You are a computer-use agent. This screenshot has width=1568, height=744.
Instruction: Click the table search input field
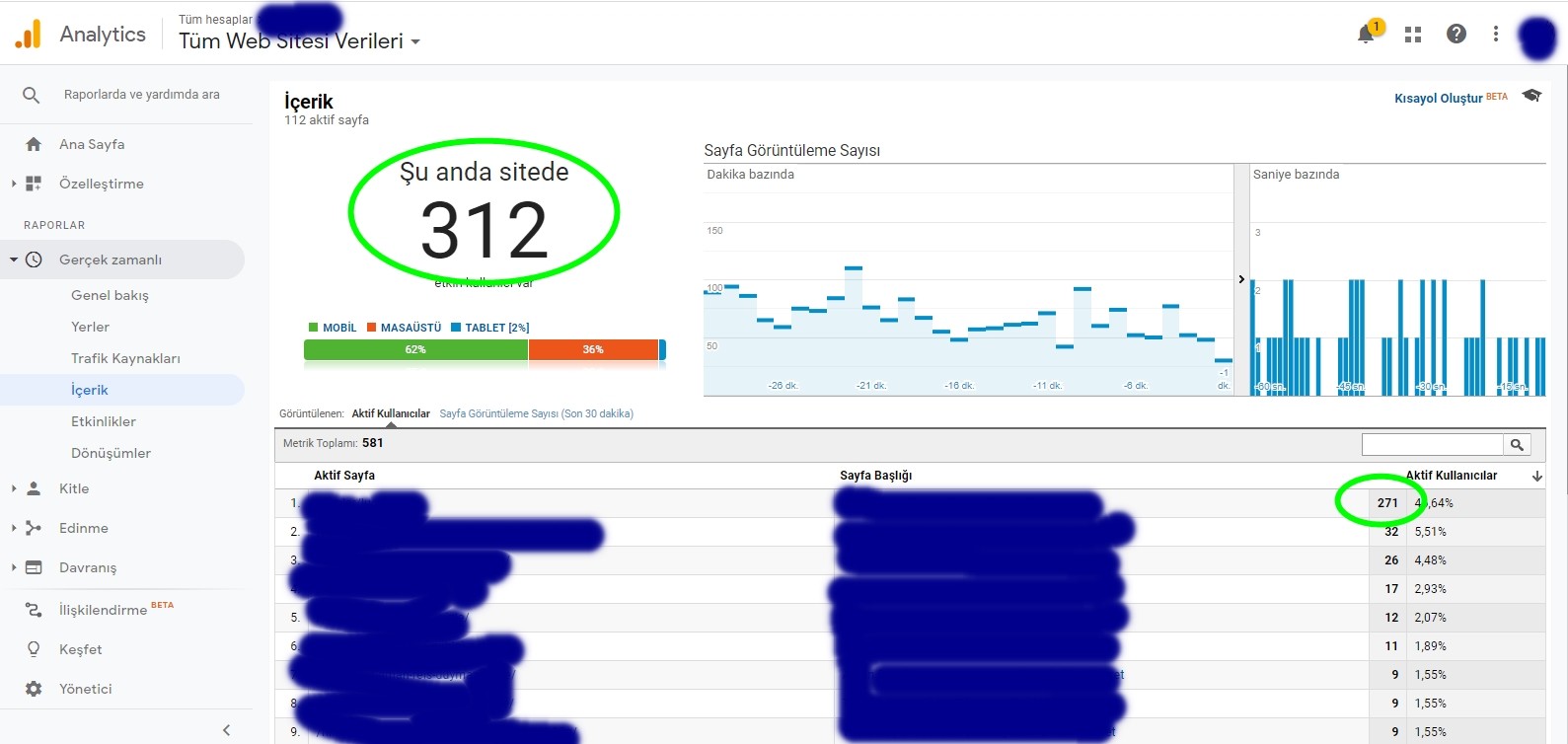tap(1433, 445)
